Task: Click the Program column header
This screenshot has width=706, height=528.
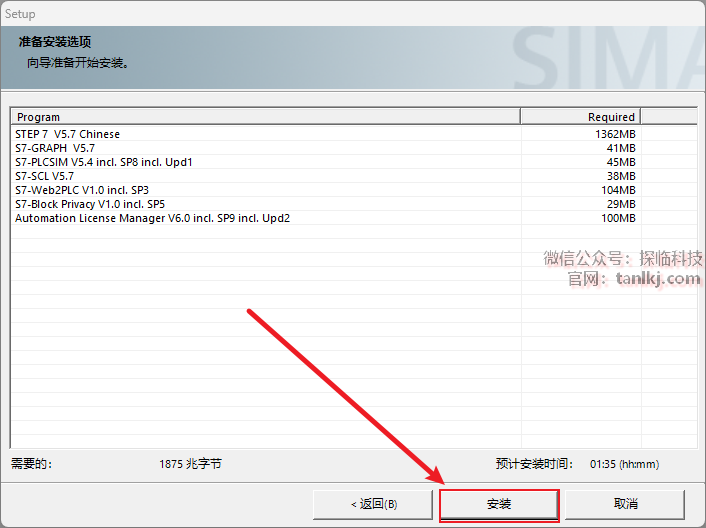Action: 265,117
